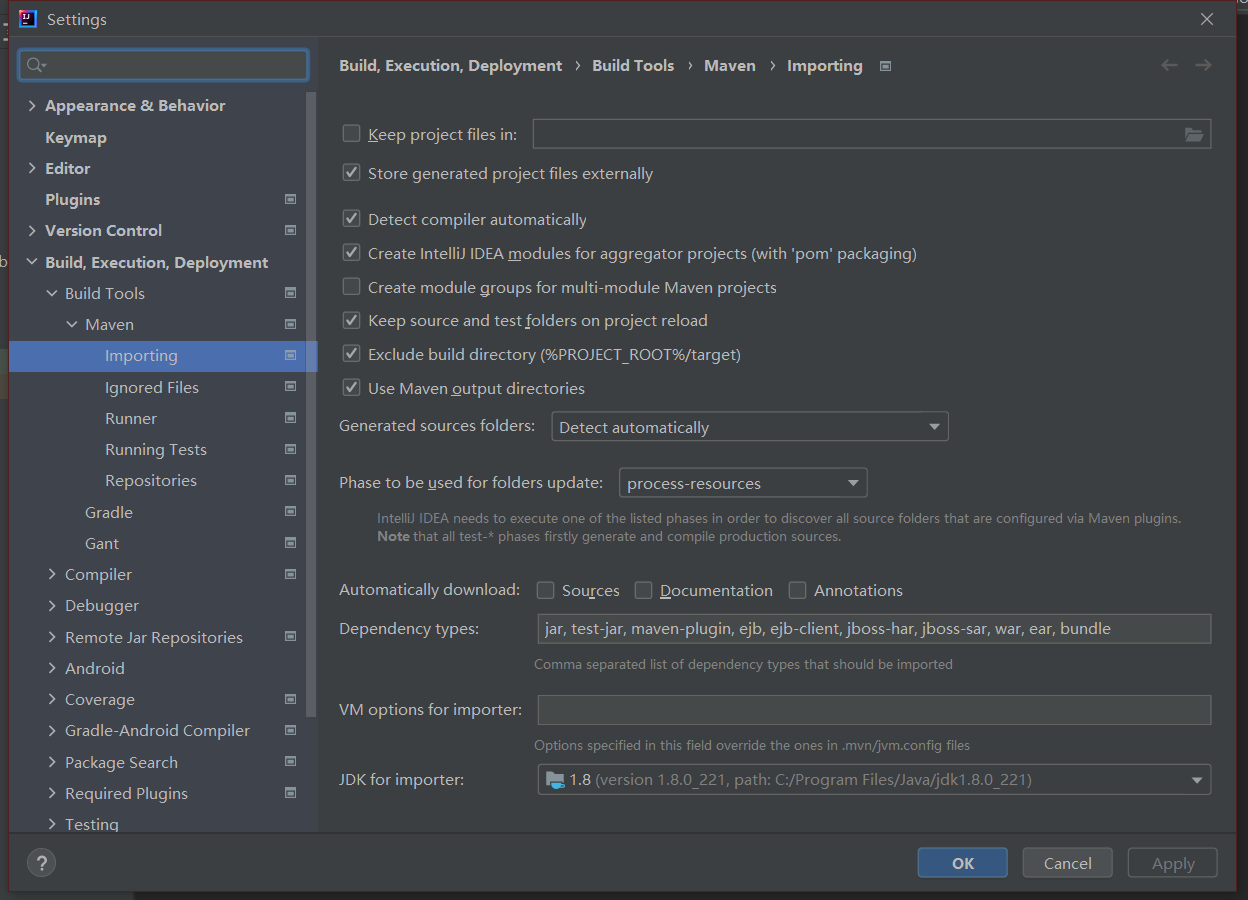Screen dimensions: 1248x900
Task: Click Build, Execution, Deployment breadcrumb
Action: click(x=451, y=65)
